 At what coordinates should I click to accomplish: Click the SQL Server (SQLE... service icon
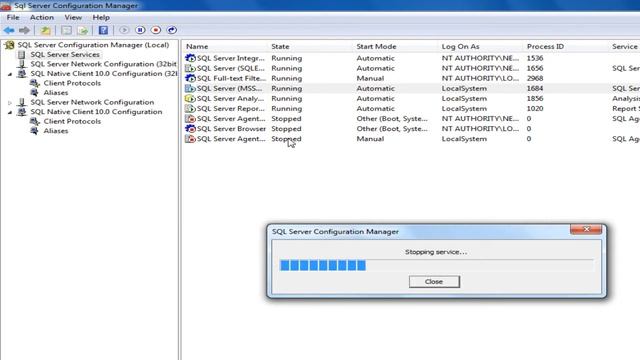[x=190, y=68]
